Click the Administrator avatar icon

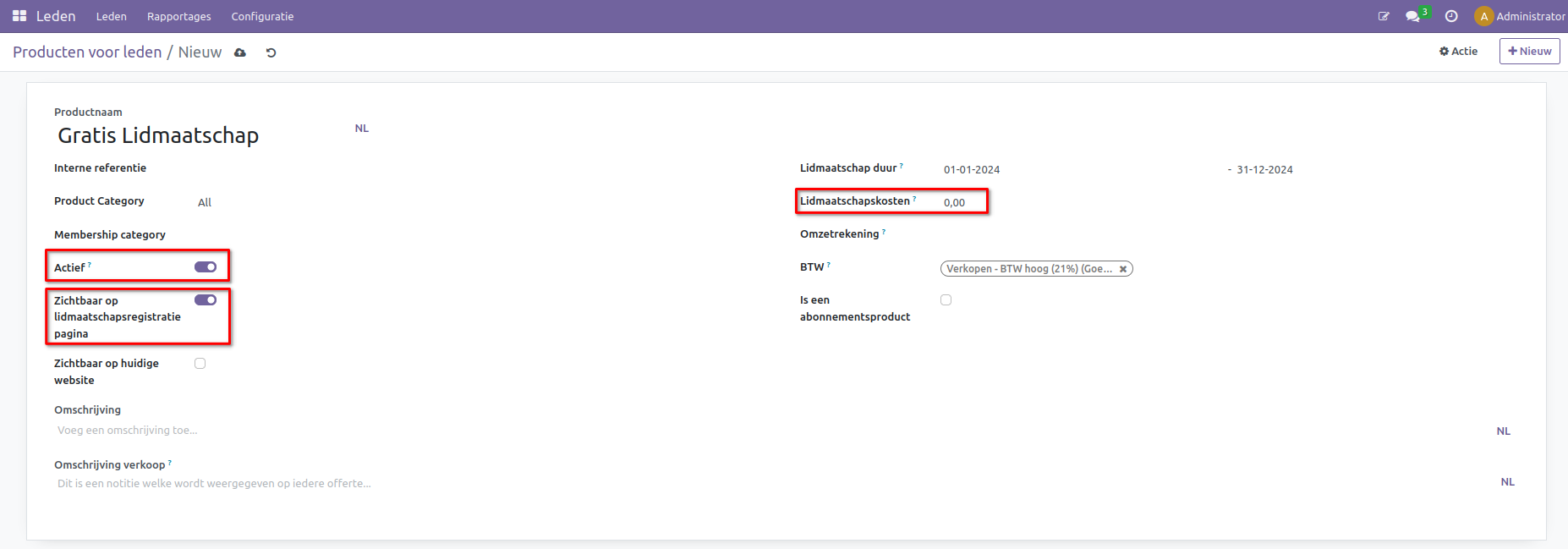coord(1483,16)
